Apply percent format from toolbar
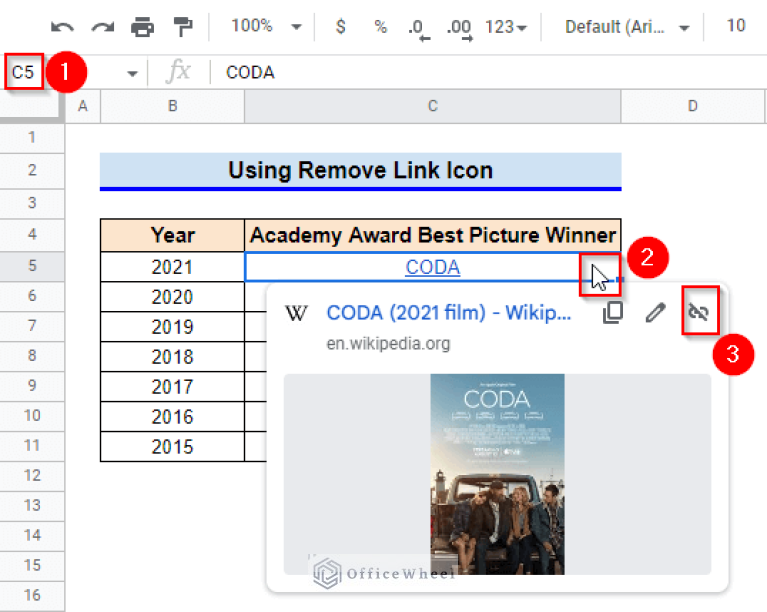Screen dimensions: 767x612 pyautogui.click(x=380, y=27)
